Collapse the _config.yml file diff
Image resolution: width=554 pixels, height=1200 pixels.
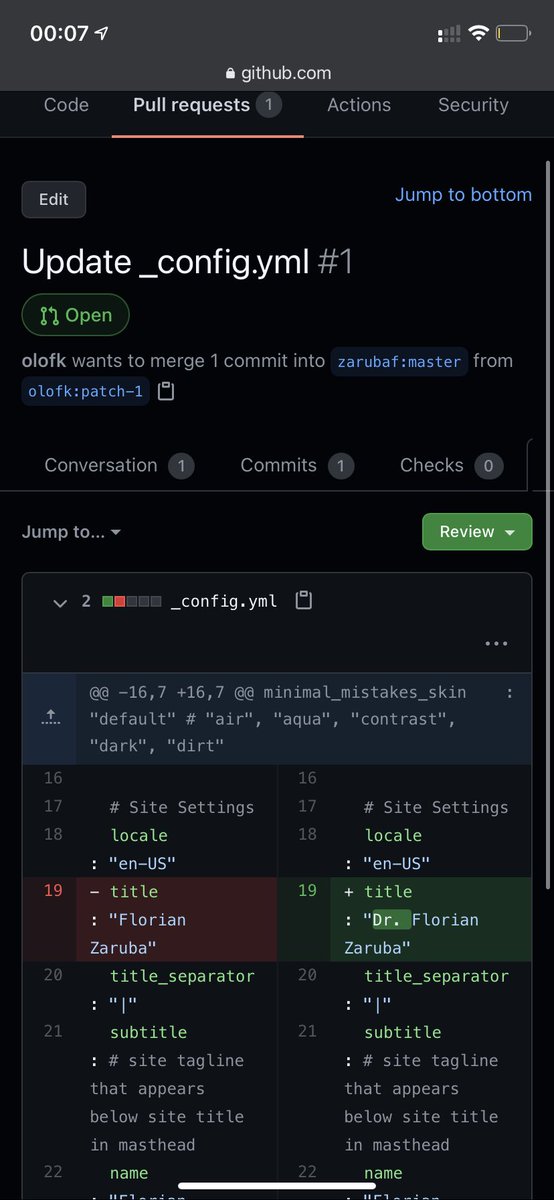click(60, 602)
